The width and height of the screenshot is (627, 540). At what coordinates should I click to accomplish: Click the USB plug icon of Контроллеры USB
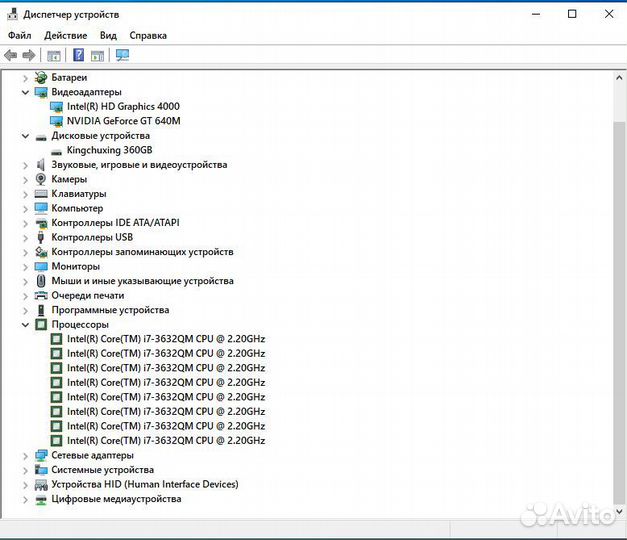pos(40,237)
